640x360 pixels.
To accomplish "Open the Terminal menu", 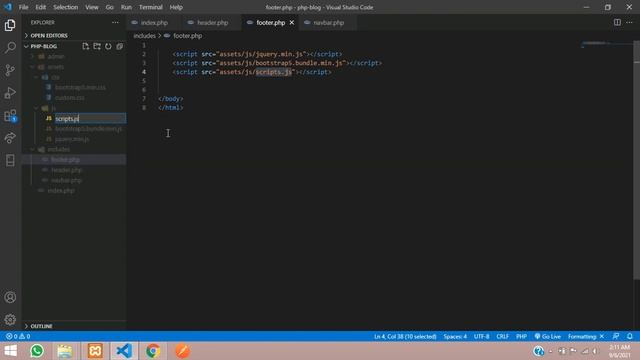I will [x=151, y=7].
